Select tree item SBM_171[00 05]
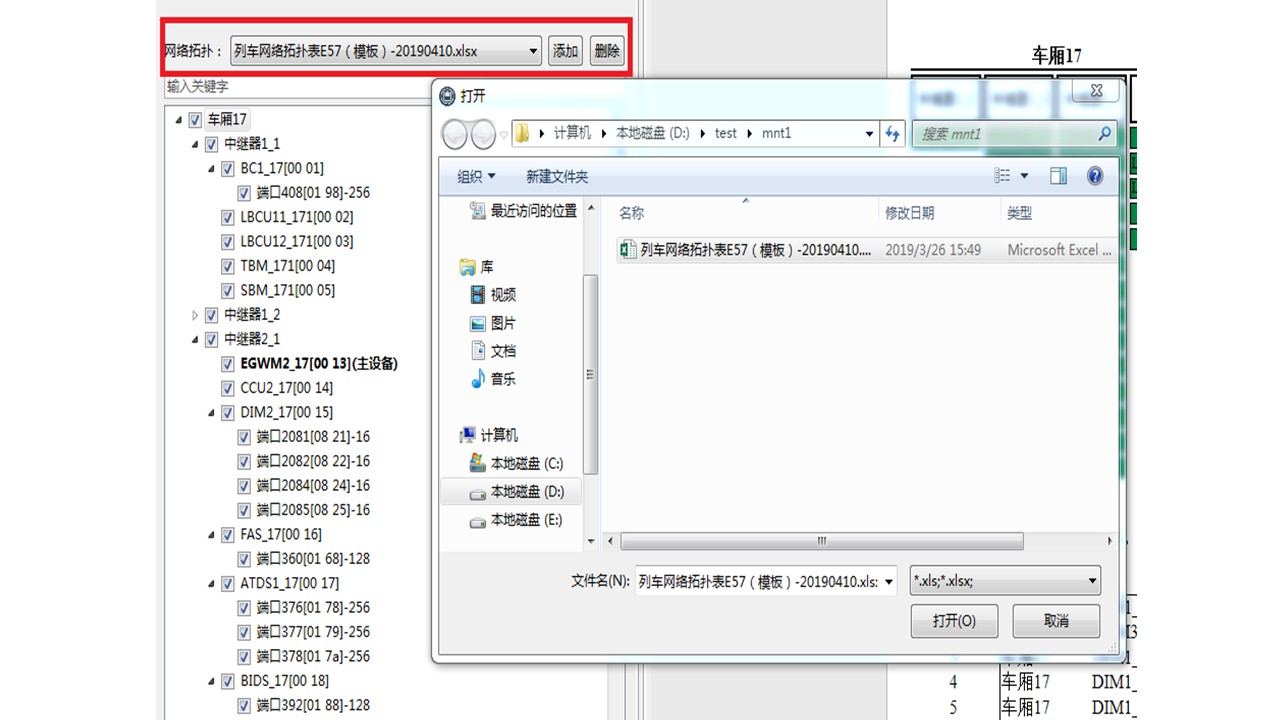The image size is (1280, 720). [x=287, y=290]
